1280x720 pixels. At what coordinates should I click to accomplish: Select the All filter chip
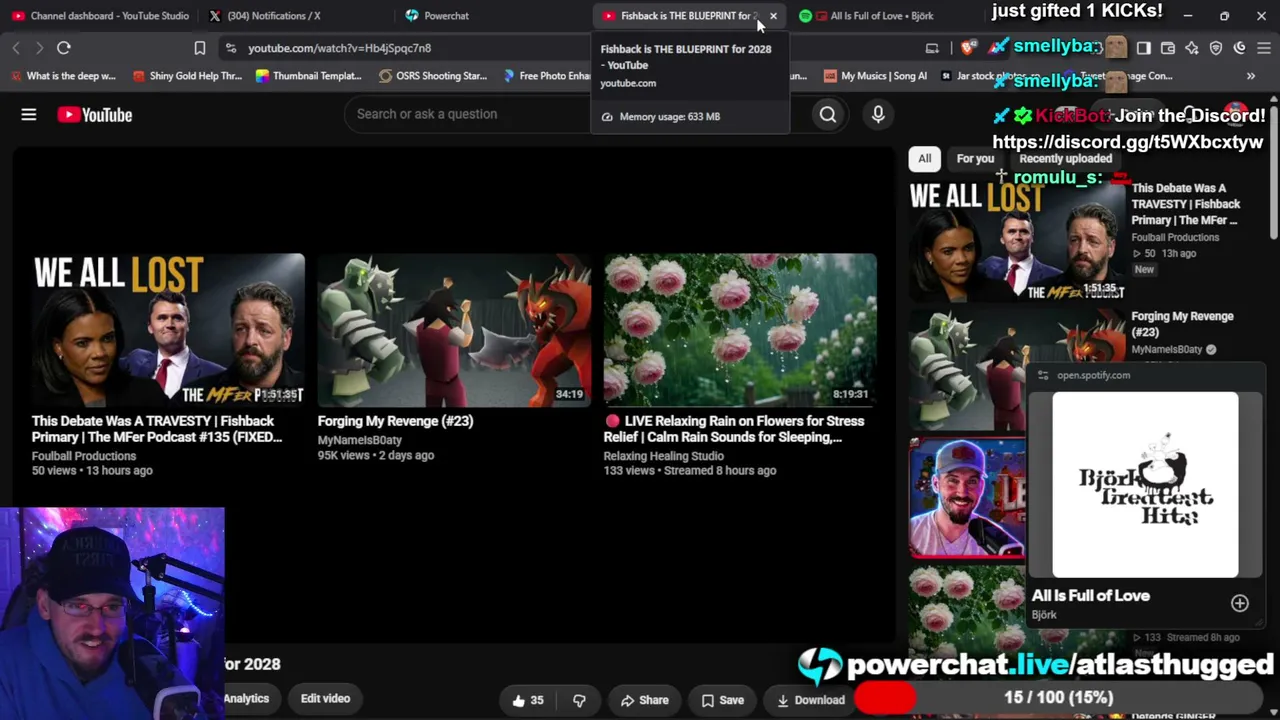click(925, 159)
